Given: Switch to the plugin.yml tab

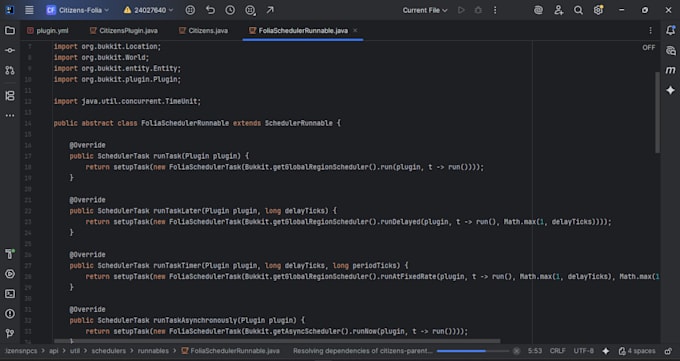Looking at the screenshot, I should click(48, 30).
